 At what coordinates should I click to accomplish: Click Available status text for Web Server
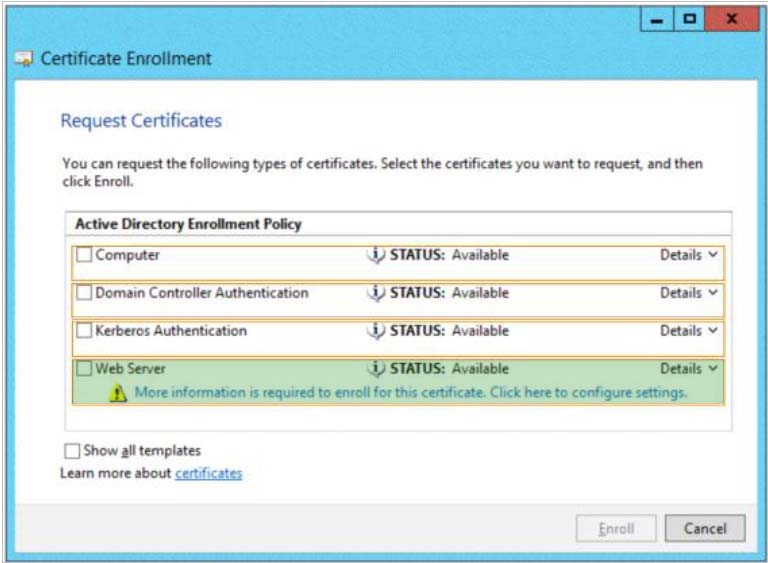480,368
